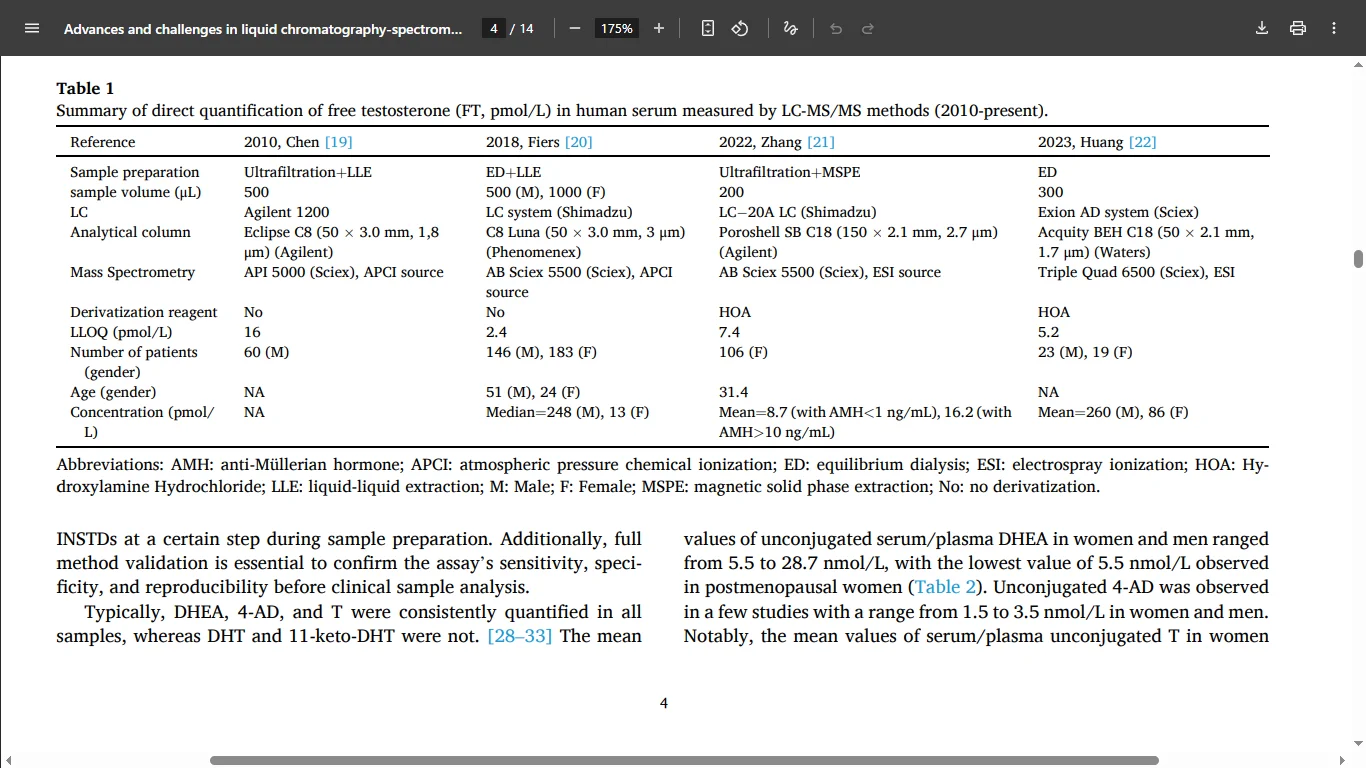Open the sidebar hamburger menu
This screenshot has width=1366, height=768.
[x=31, y=28]
